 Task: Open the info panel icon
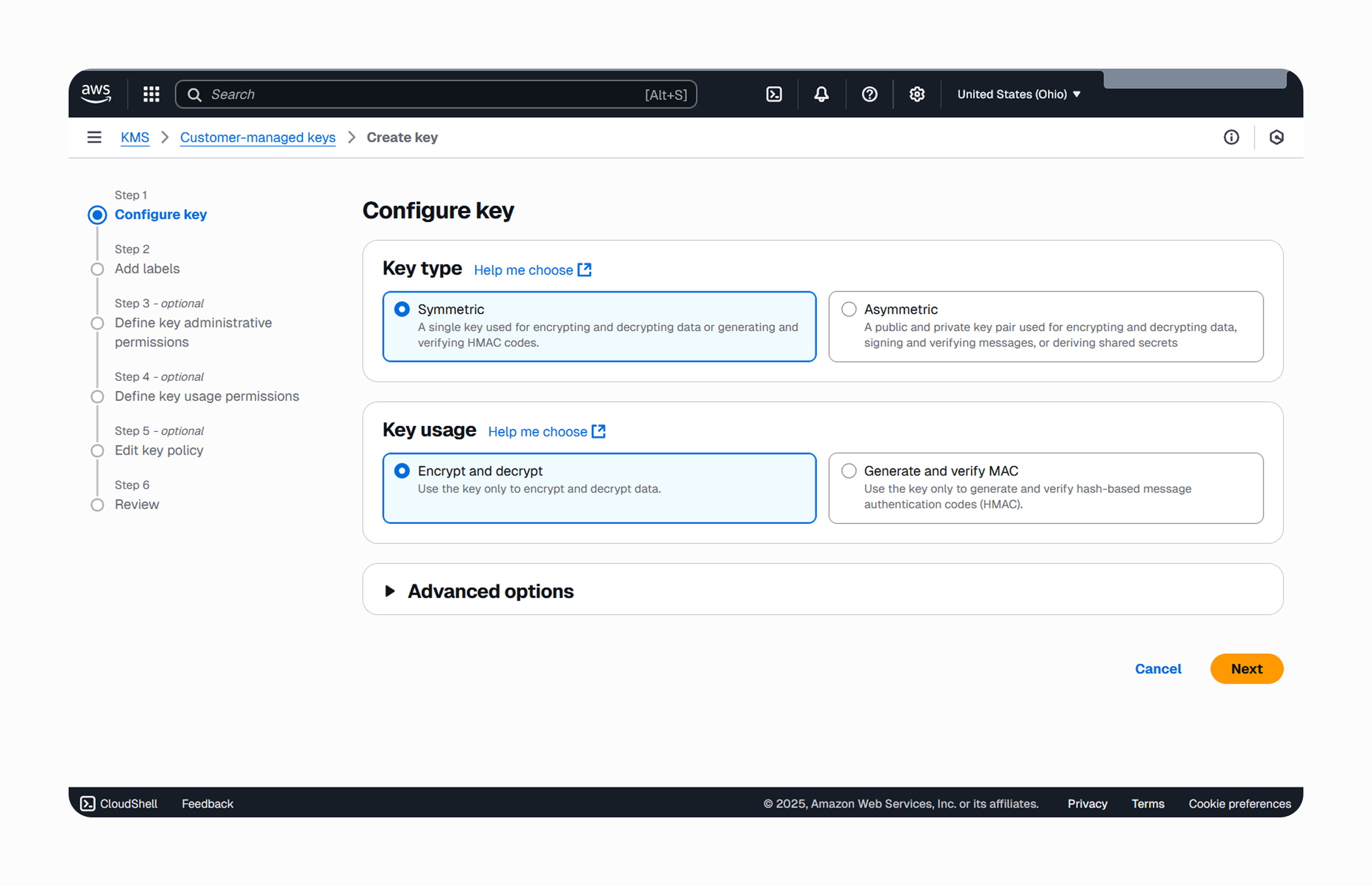1232,137
